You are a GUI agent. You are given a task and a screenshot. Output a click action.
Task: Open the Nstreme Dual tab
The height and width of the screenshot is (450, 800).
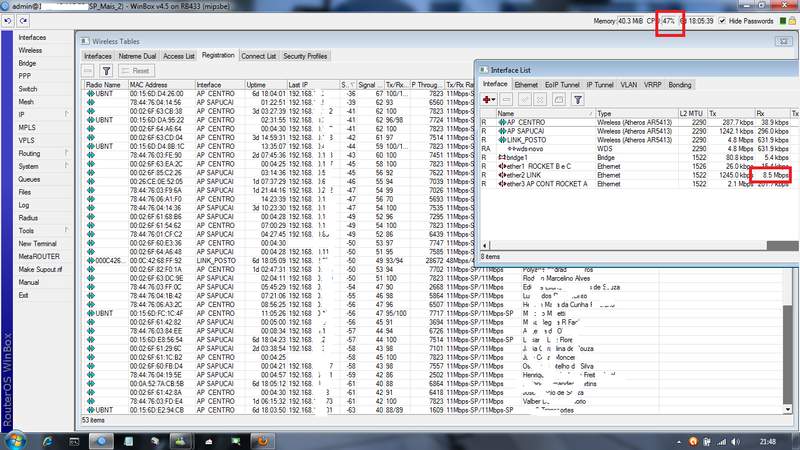coord(137,56)
